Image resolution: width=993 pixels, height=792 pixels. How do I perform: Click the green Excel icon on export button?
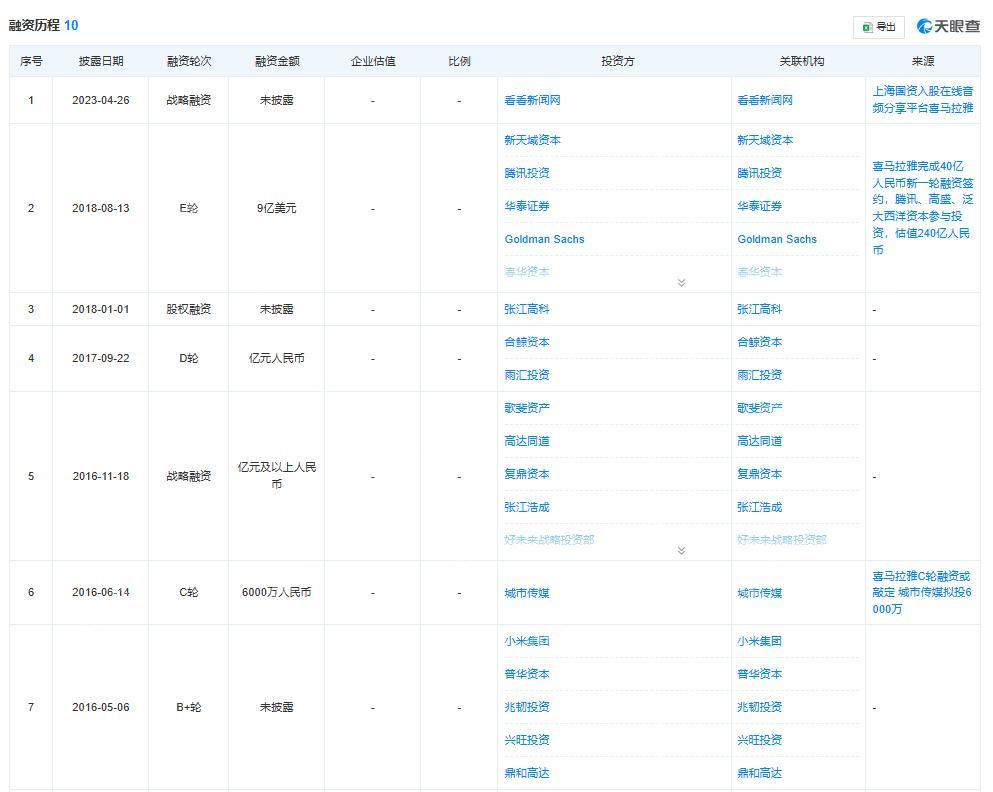click(x=866, y=28)
